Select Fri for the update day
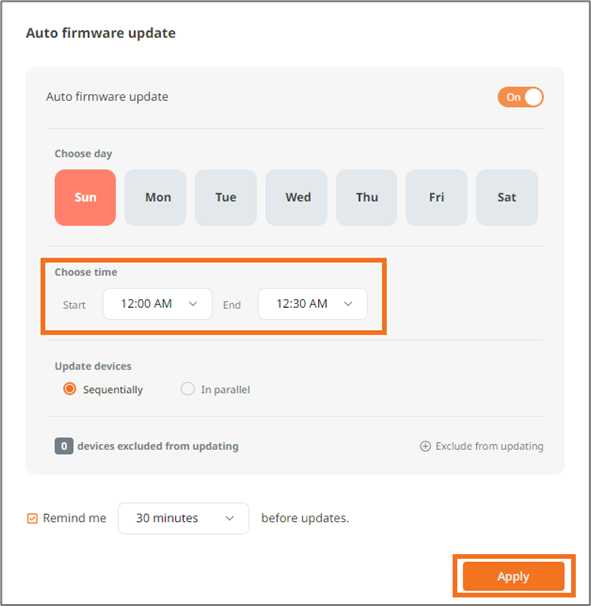Image resolution: width=591 pixels, height=606 pixels. coord(436,197)
